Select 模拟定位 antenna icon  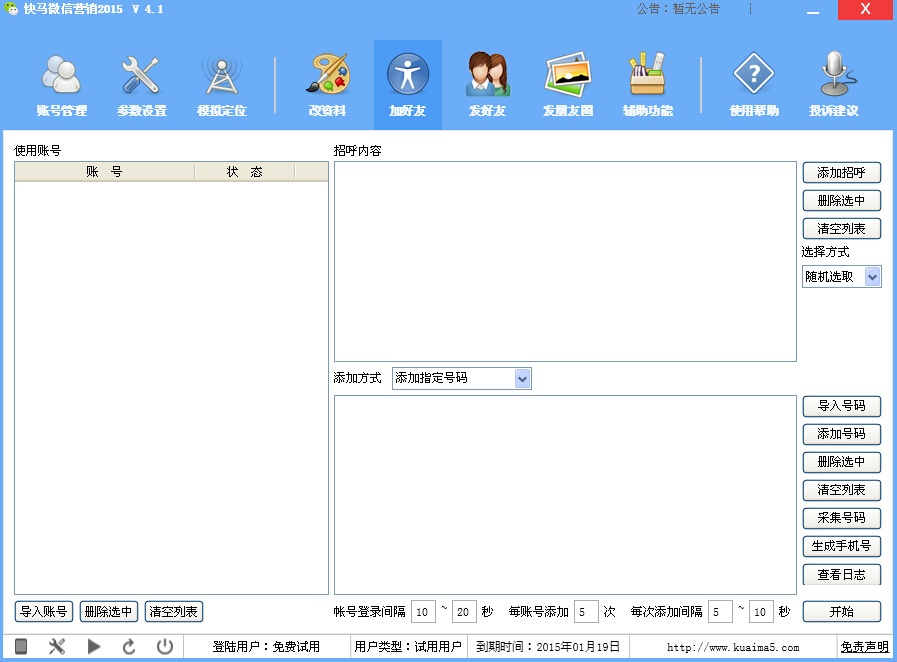click(x=221, y=85)
